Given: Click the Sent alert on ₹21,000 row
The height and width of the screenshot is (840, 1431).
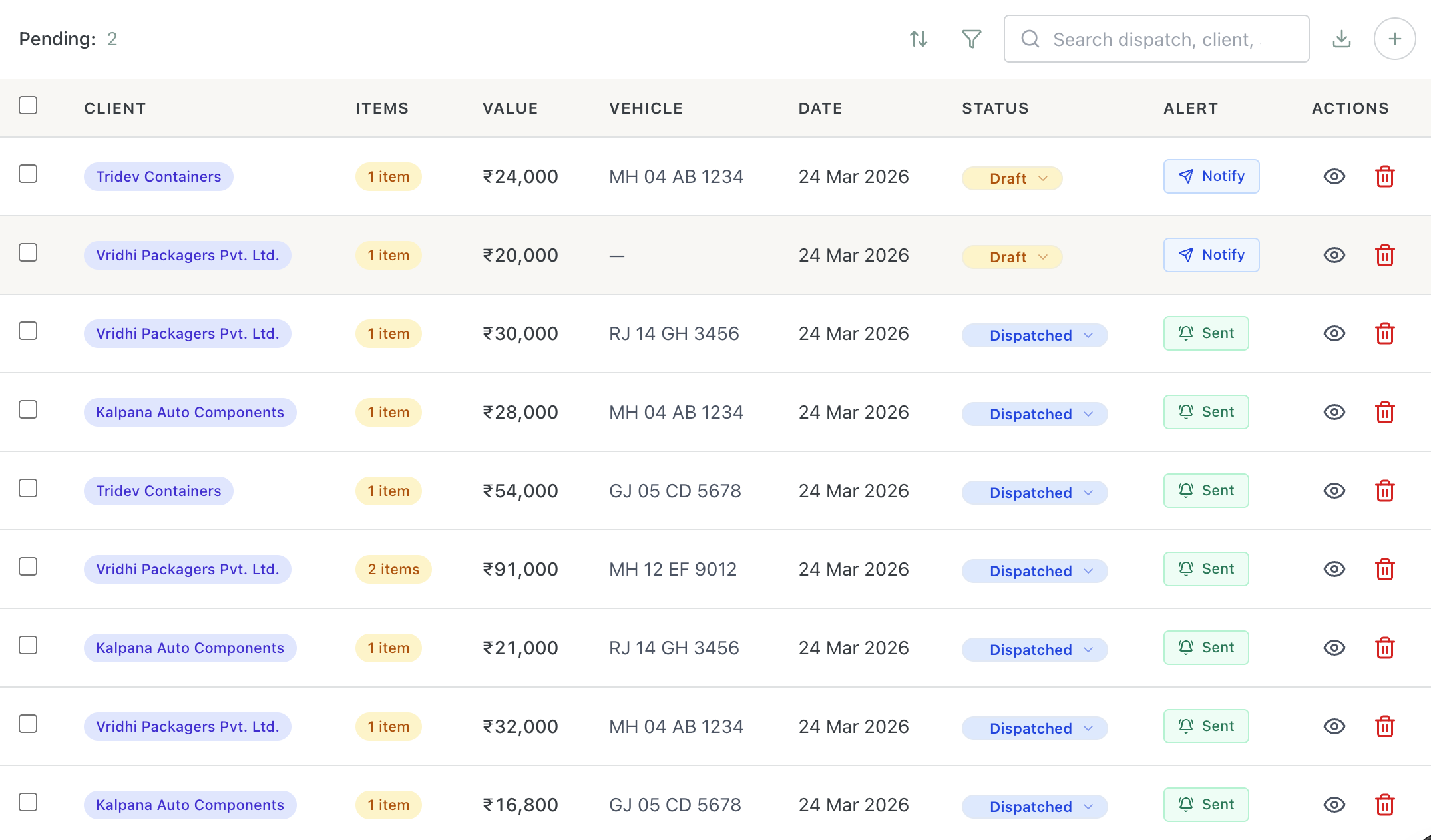Looking at the screenshot, I should coord(1205,648).
